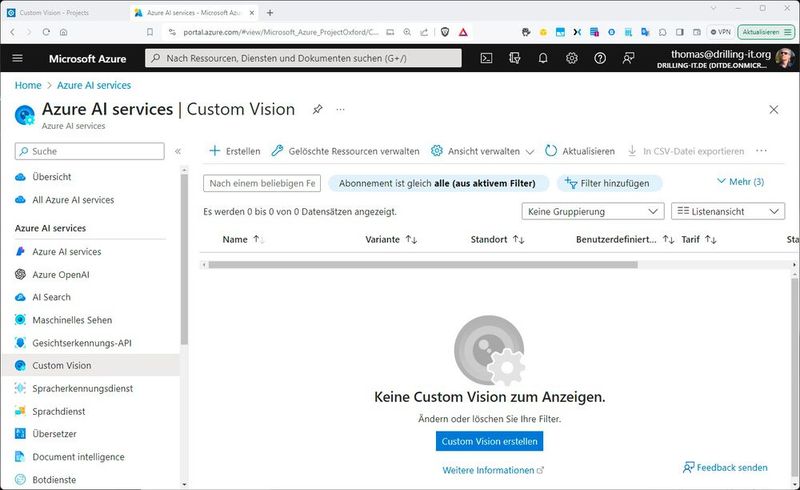This screenshot has width=800, height=490.
Task: Click the sidebar vertical scrollbar
Action: [x=184, y=259]
